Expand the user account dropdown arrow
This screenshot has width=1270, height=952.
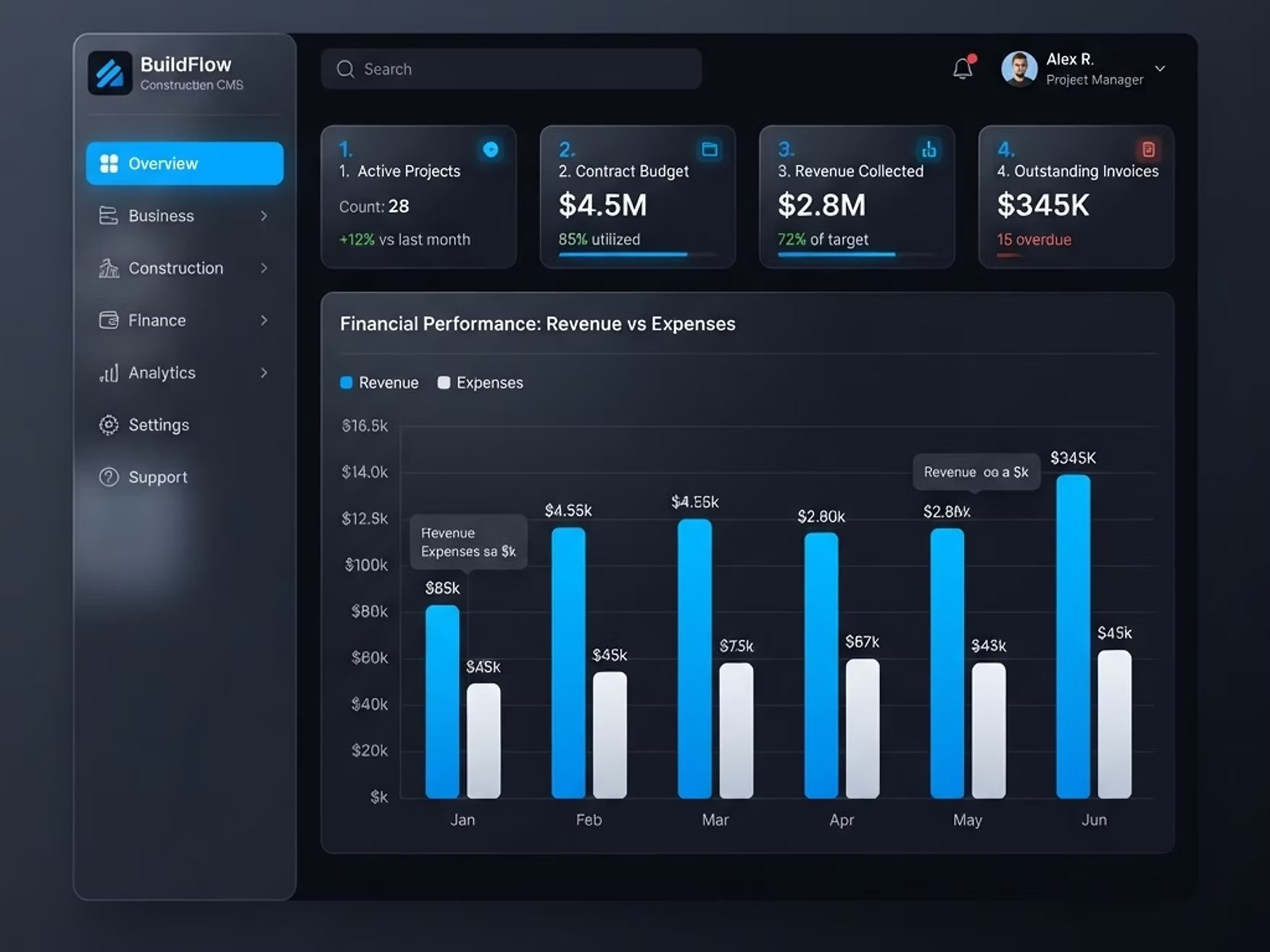click(1160, 69)
